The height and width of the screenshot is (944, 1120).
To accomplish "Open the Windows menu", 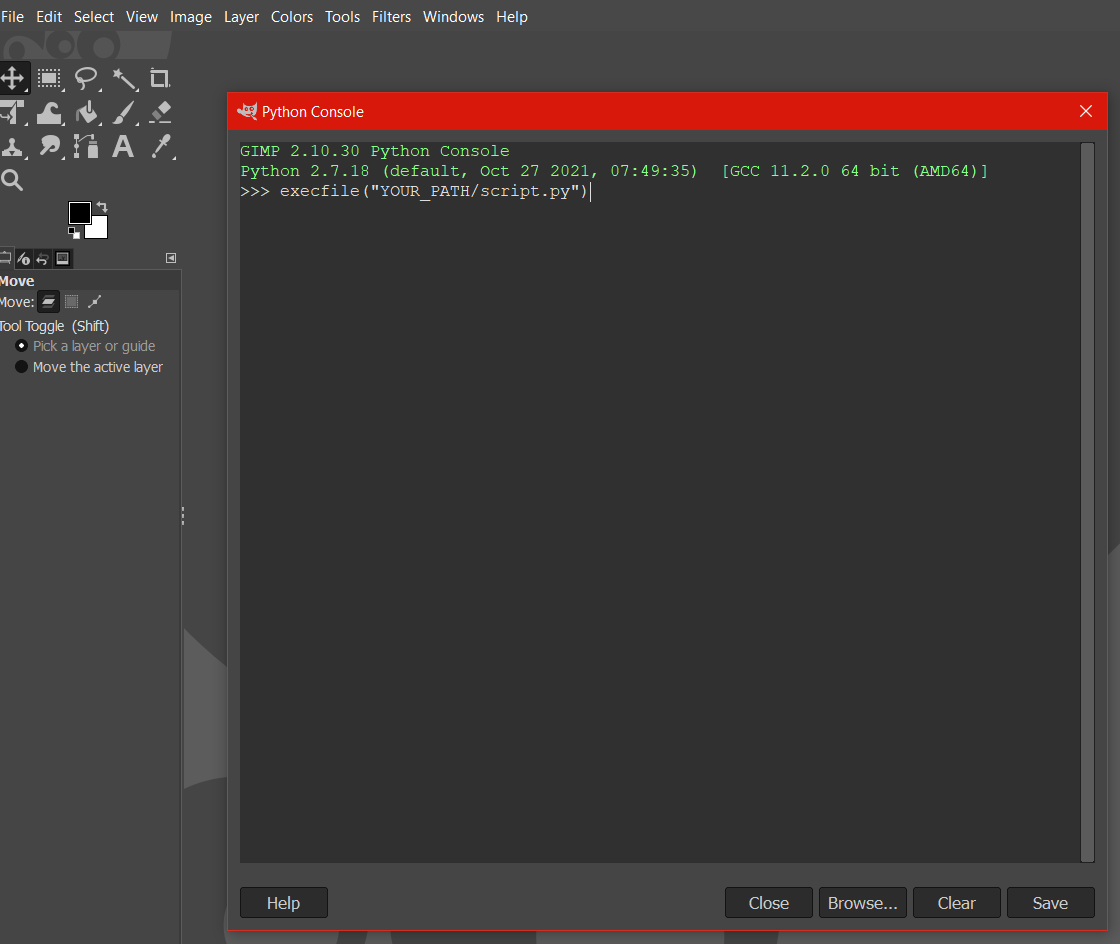I will 454,16.
